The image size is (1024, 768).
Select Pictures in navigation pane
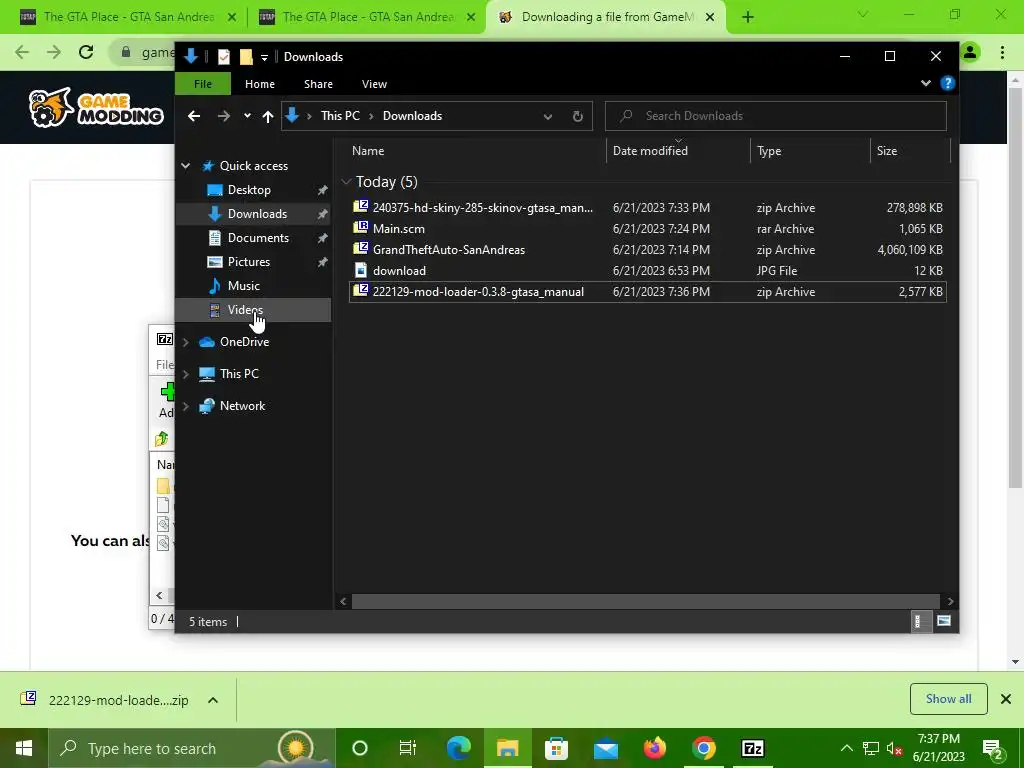click(248, 262)
